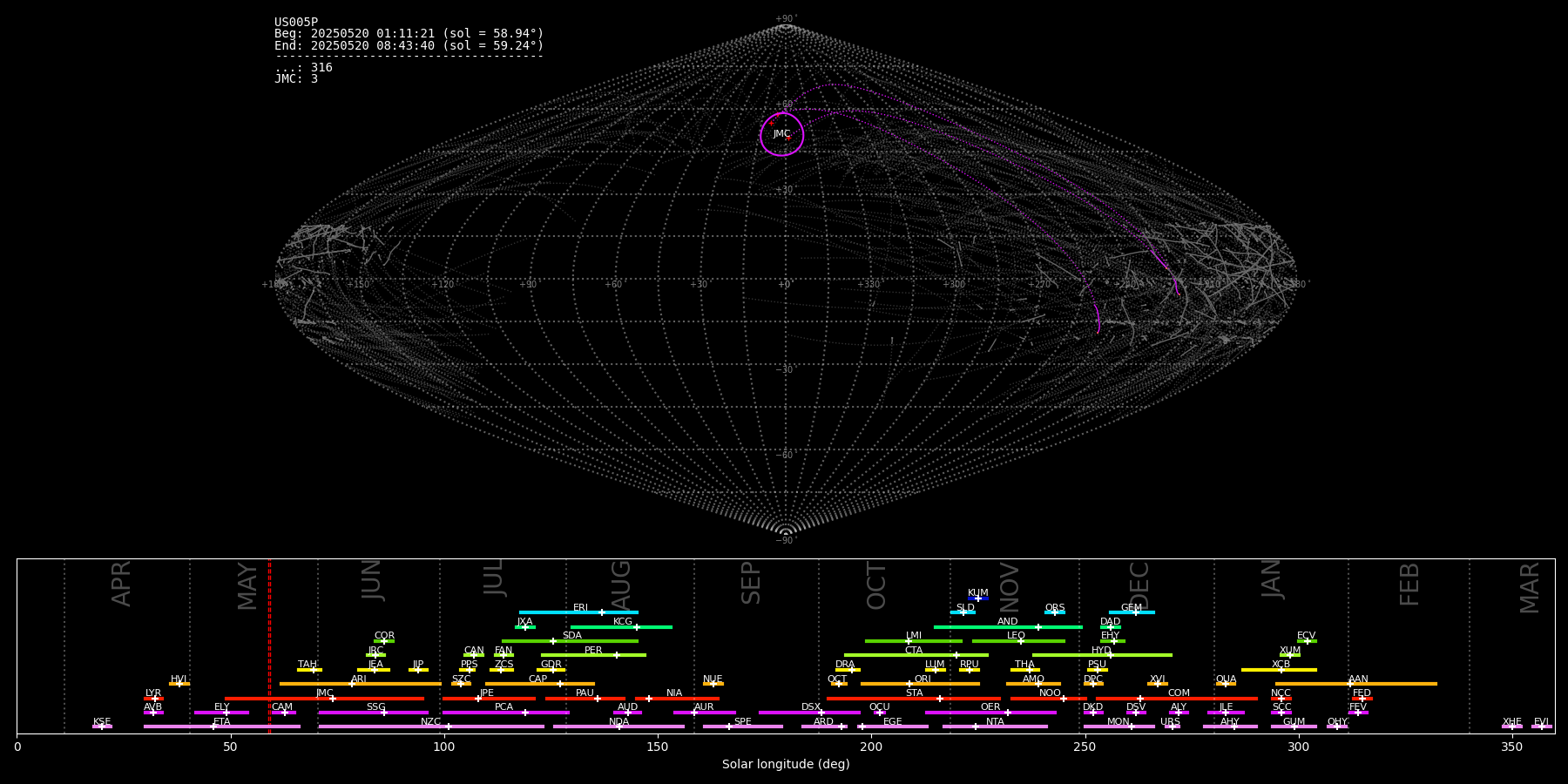Click the PAU shower label
Screen dimensions: 1568x784
coord(585,693)
